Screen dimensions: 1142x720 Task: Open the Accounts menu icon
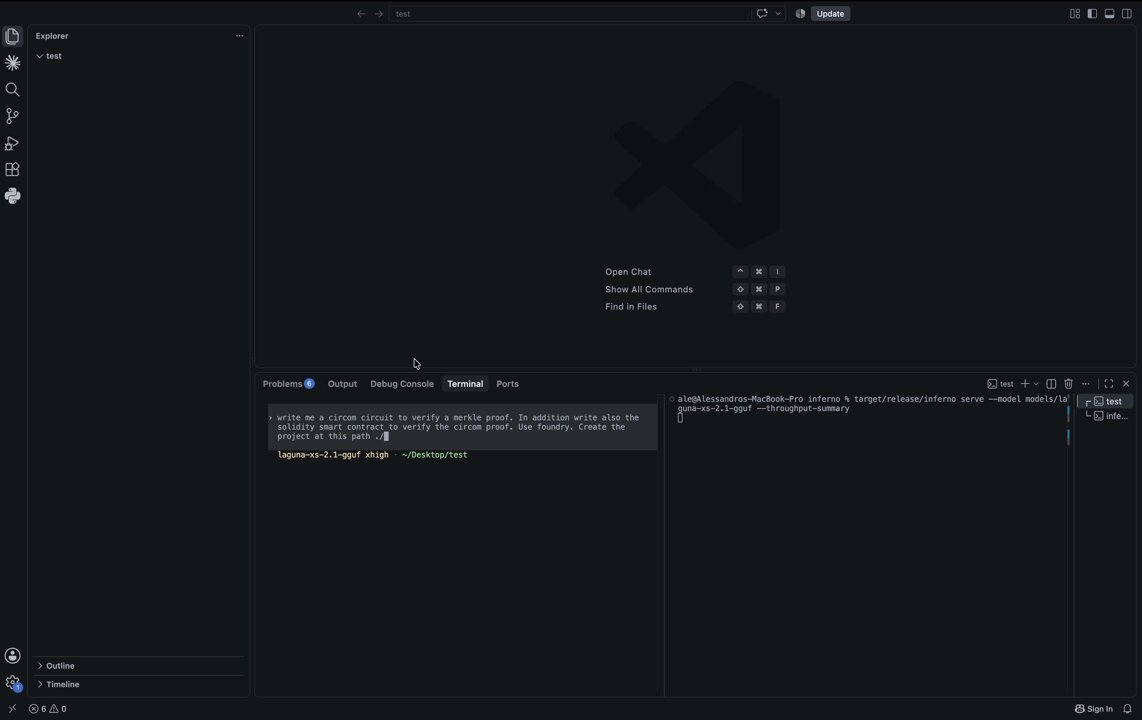(12, 656)
